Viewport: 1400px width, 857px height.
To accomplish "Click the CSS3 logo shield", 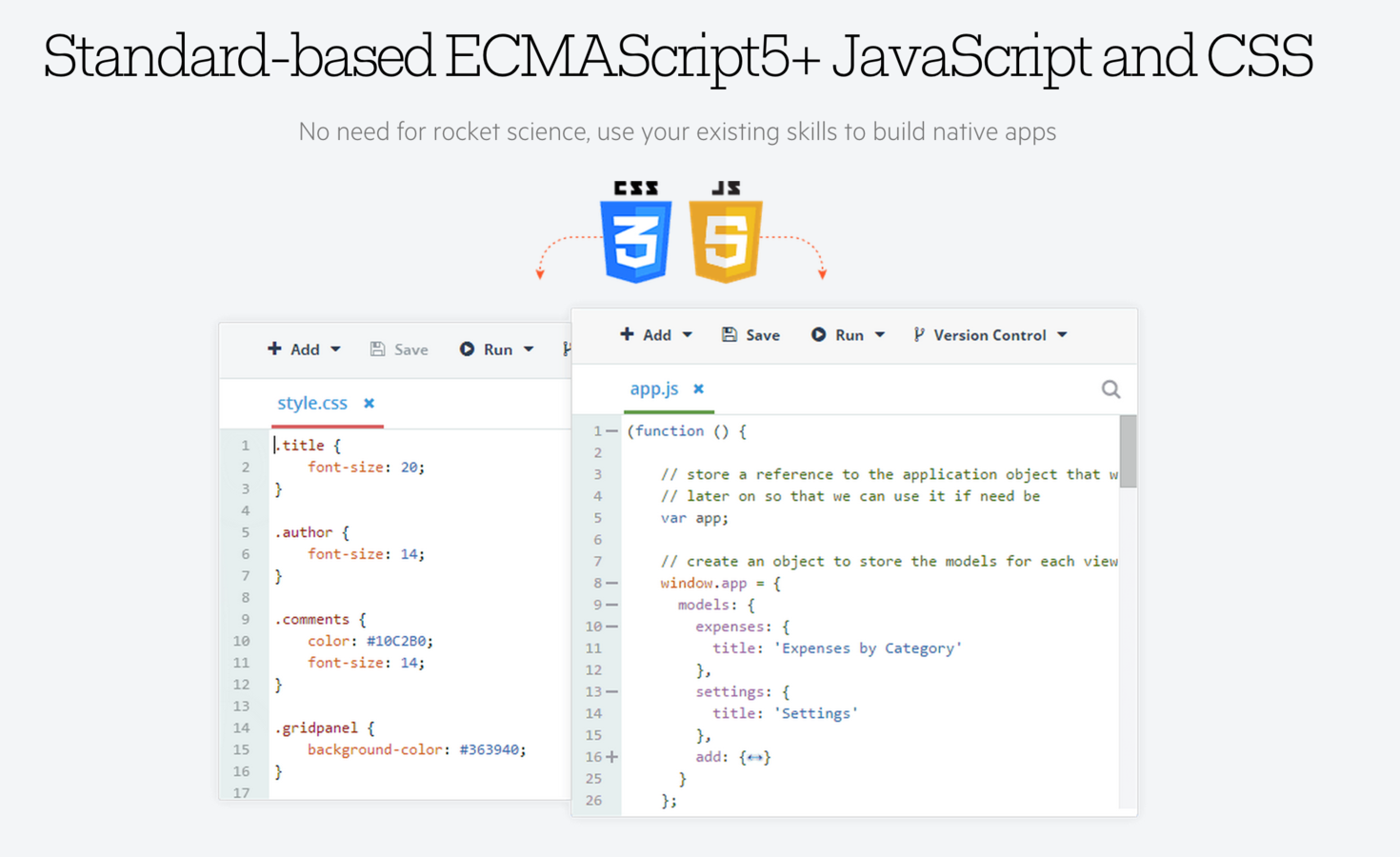I will pyautogui.click(x=636, y=241).
